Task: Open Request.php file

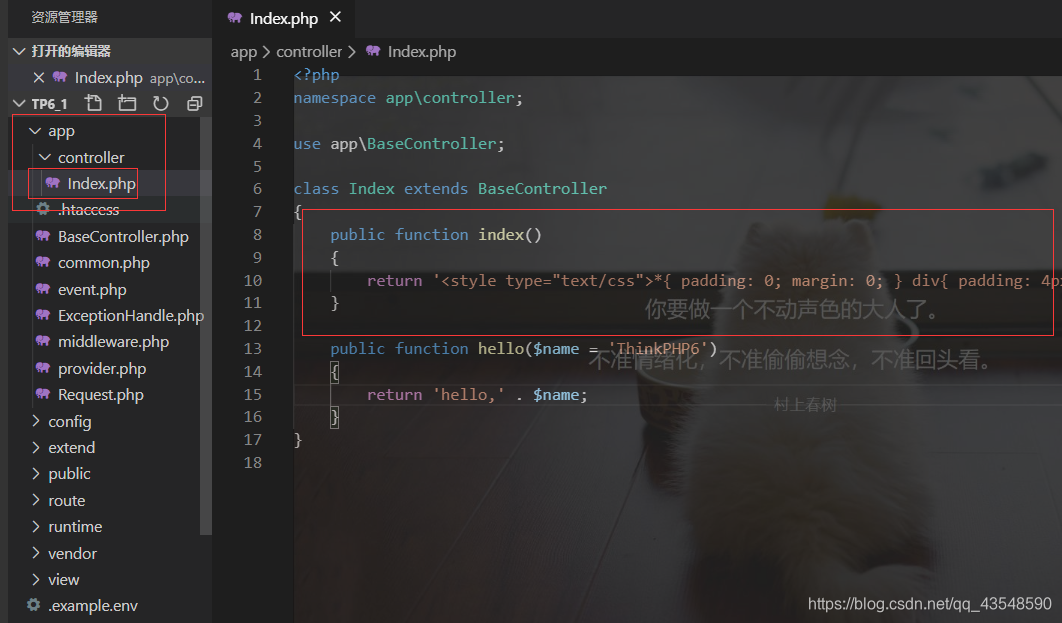Action: click(101, 395)
